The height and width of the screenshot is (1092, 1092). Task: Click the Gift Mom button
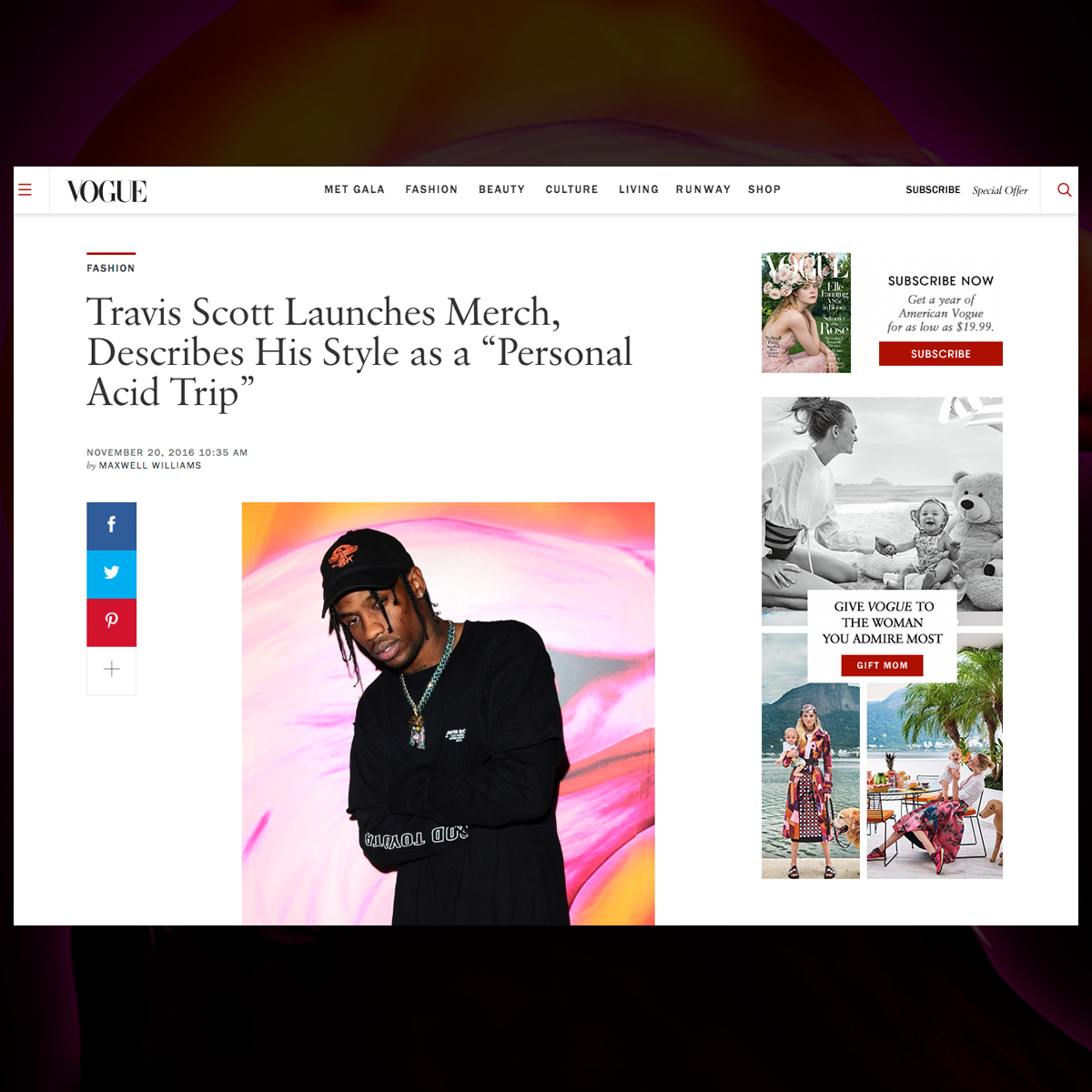pos(882,665)
